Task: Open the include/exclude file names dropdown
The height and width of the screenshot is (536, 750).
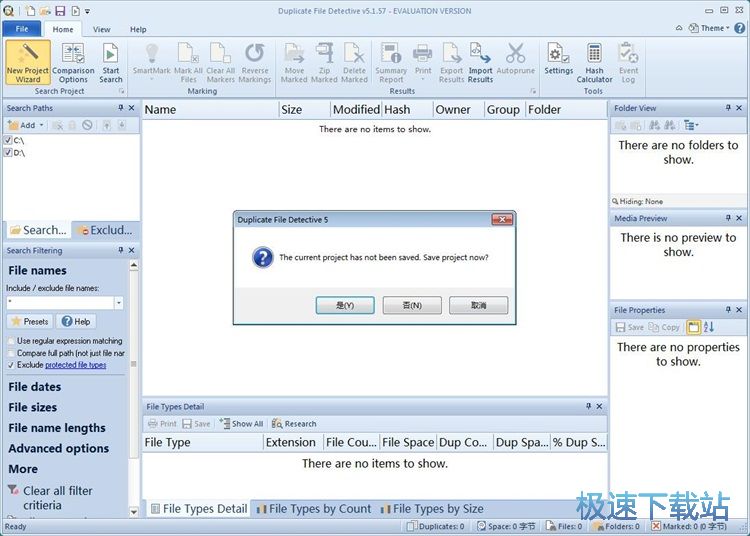Action: 119,303
